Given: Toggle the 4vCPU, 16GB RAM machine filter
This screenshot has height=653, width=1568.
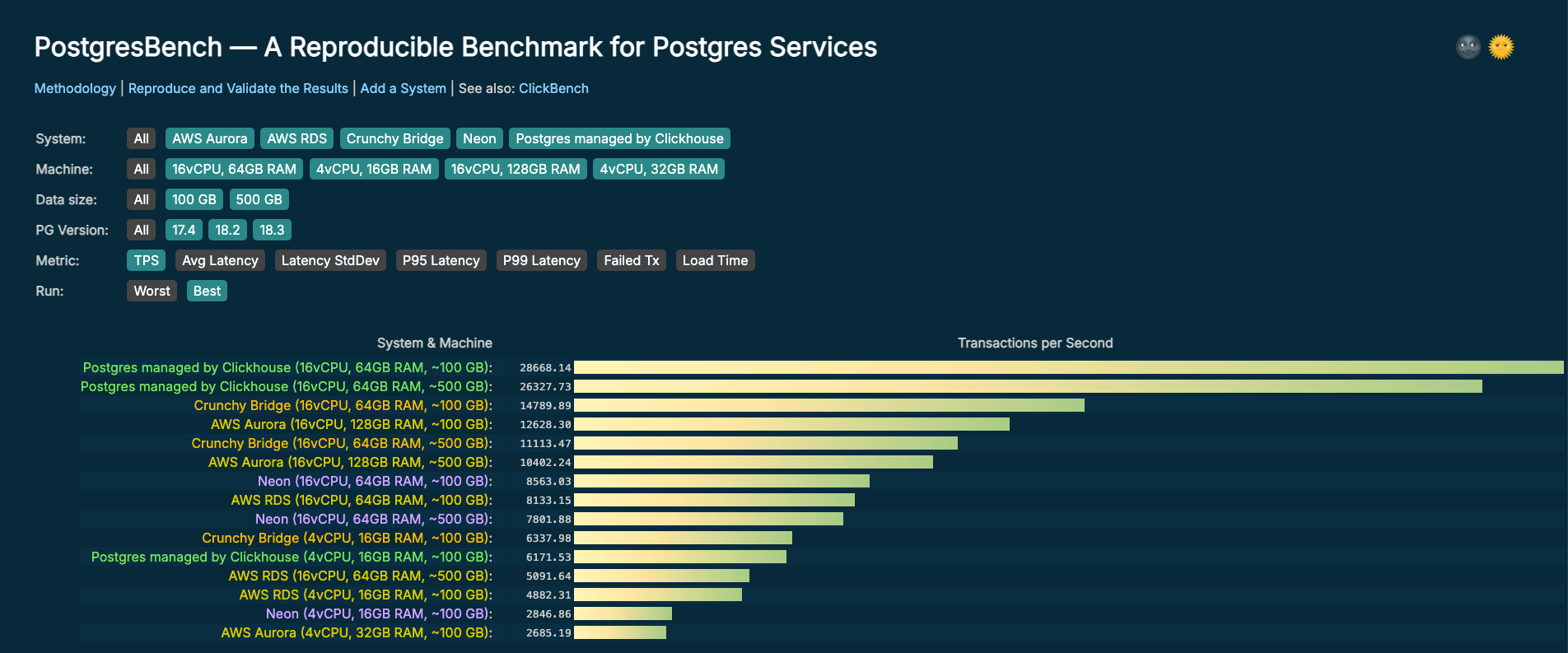Looking at the screenshot, I should 374,169.
